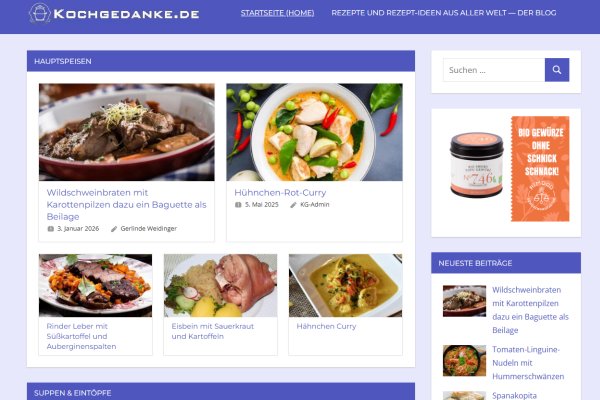
Task: Open the Wildschweinbraten dish photo
Action: (127, 132)
